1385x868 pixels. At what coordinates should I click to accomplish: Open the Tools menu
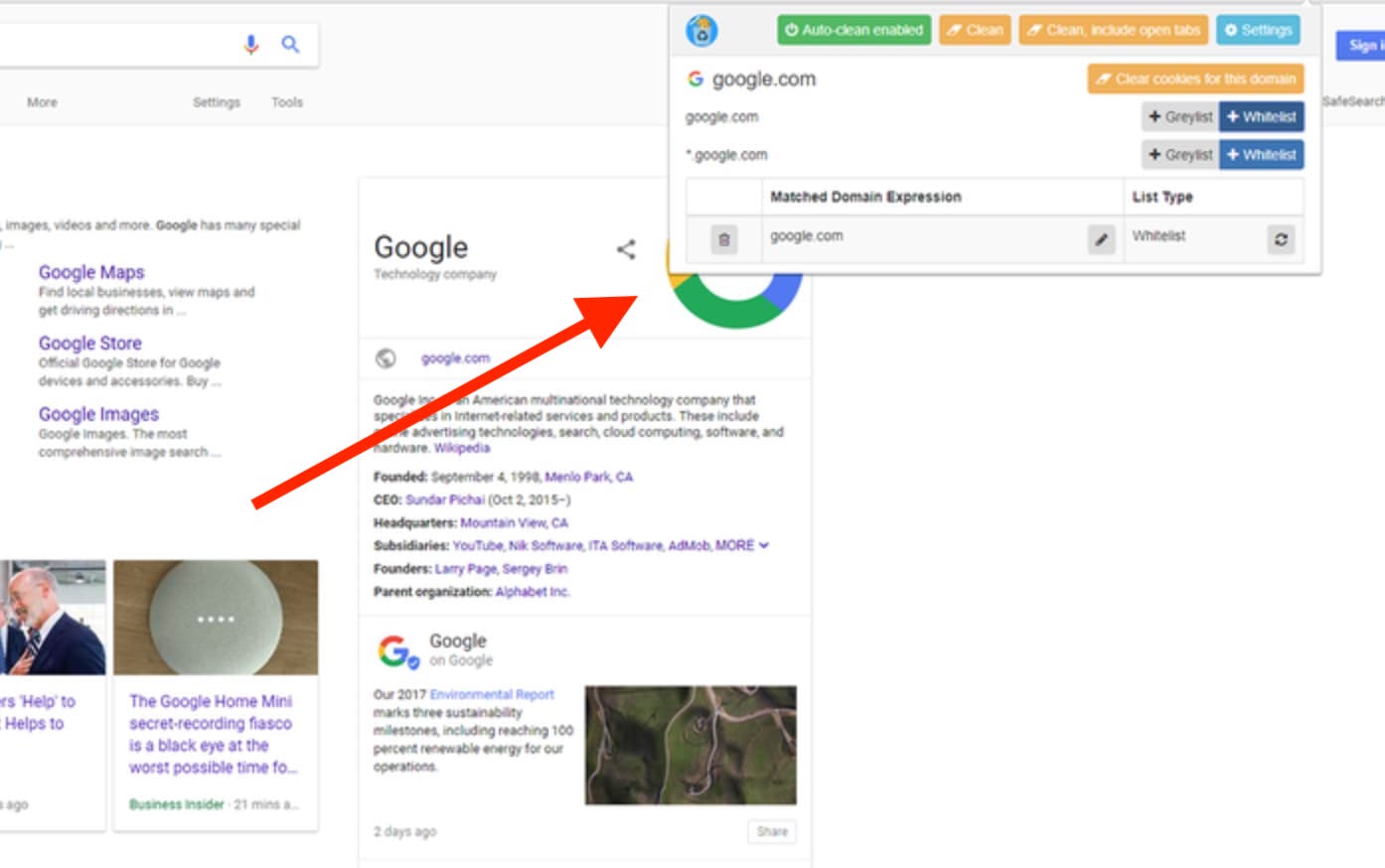(x=287, y=101)
